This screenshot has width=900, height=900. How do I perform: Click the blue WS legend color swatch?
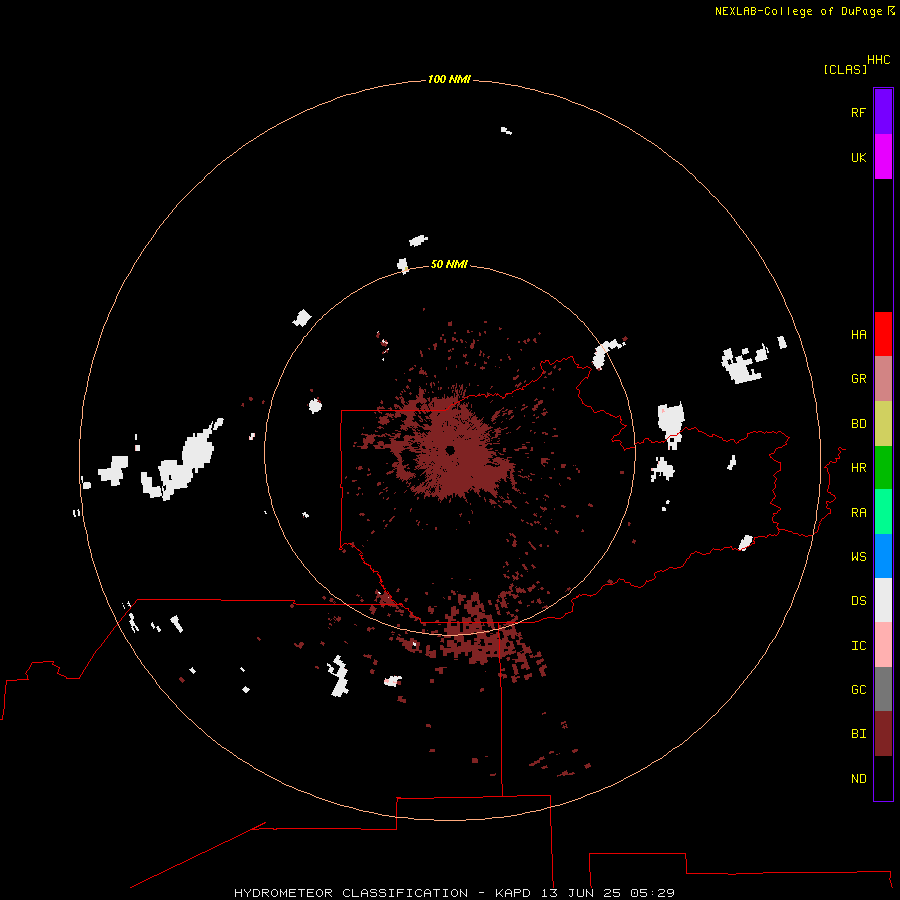[883, 556]
